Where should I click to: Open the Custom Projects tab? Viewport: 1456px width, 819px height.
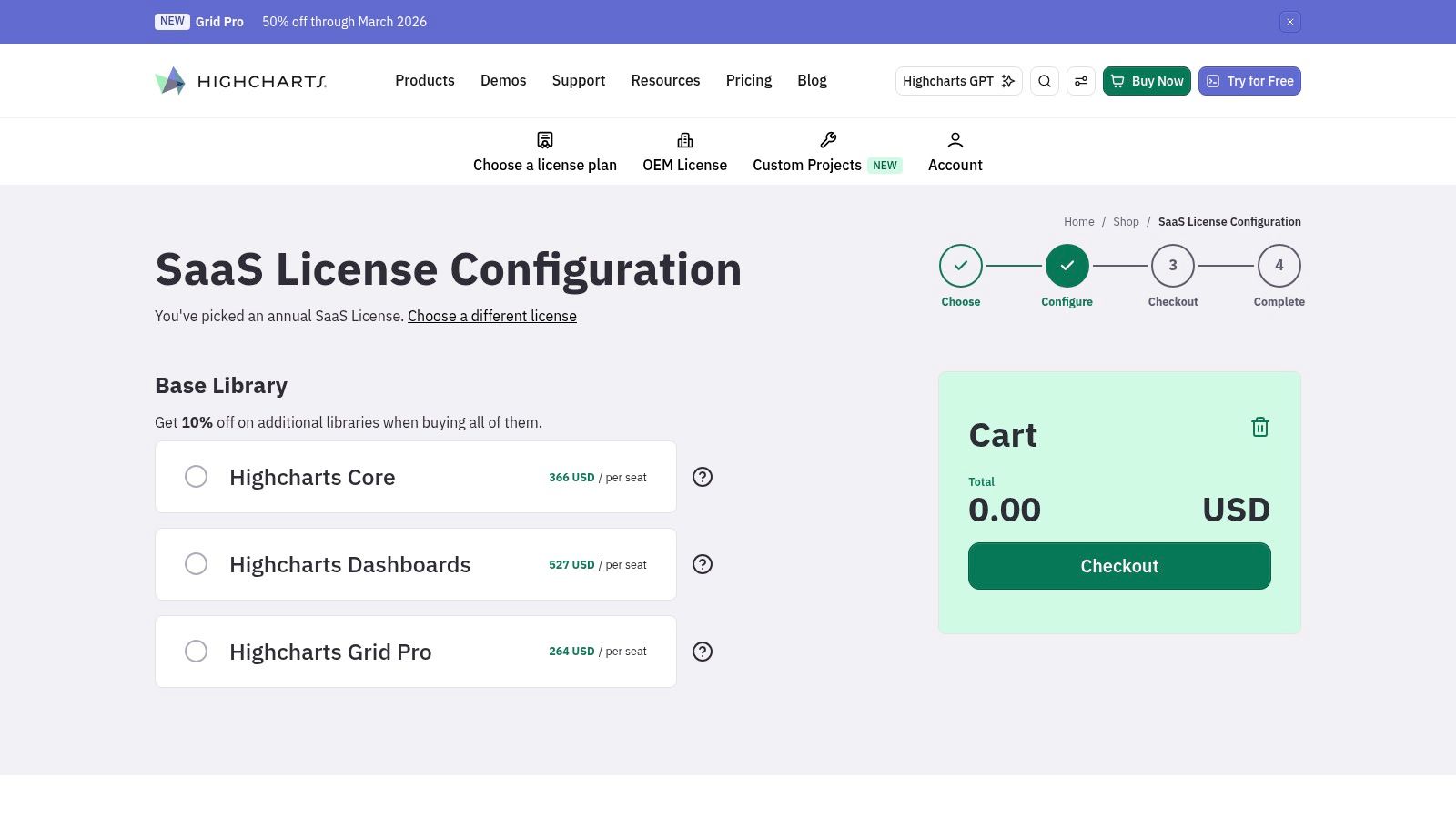pos(827,152)
